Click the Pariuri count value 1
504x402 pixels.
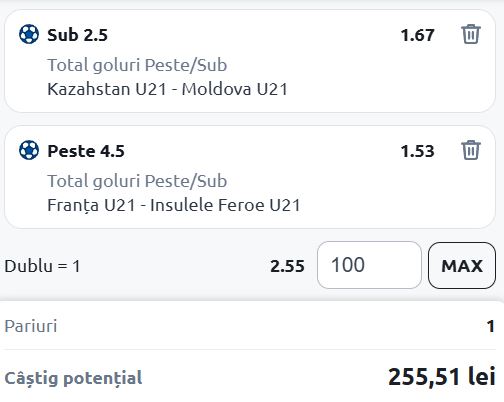coord(490,326)
